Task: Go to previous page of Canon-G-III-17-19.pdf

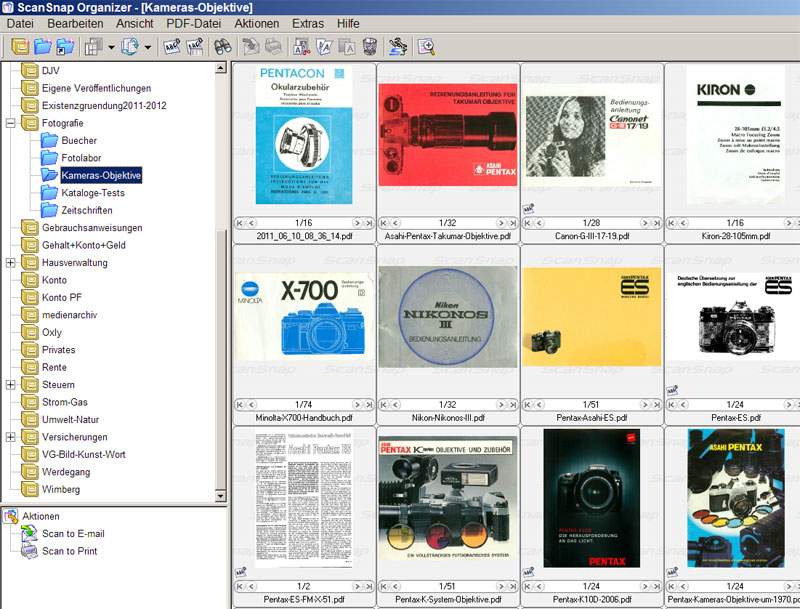Action: [539, 223]
